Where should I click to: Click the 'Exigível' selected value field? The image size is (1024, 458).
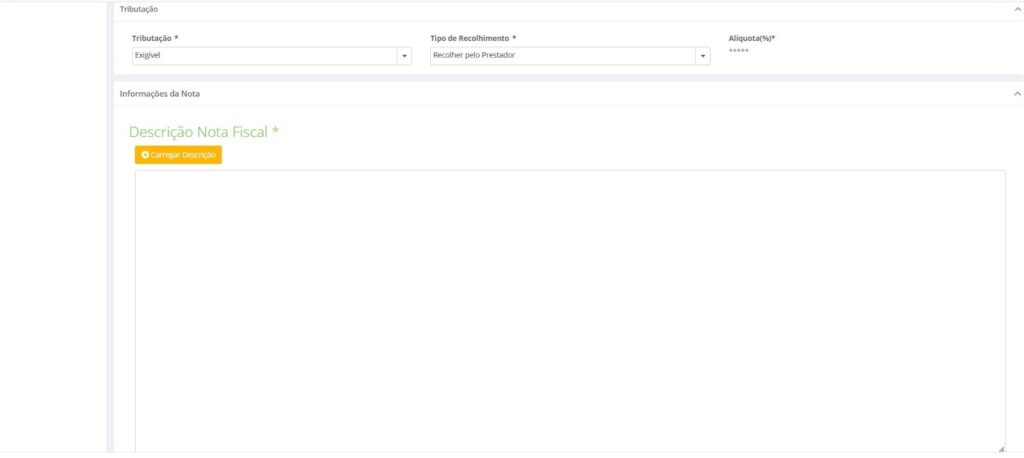point(264,56)
